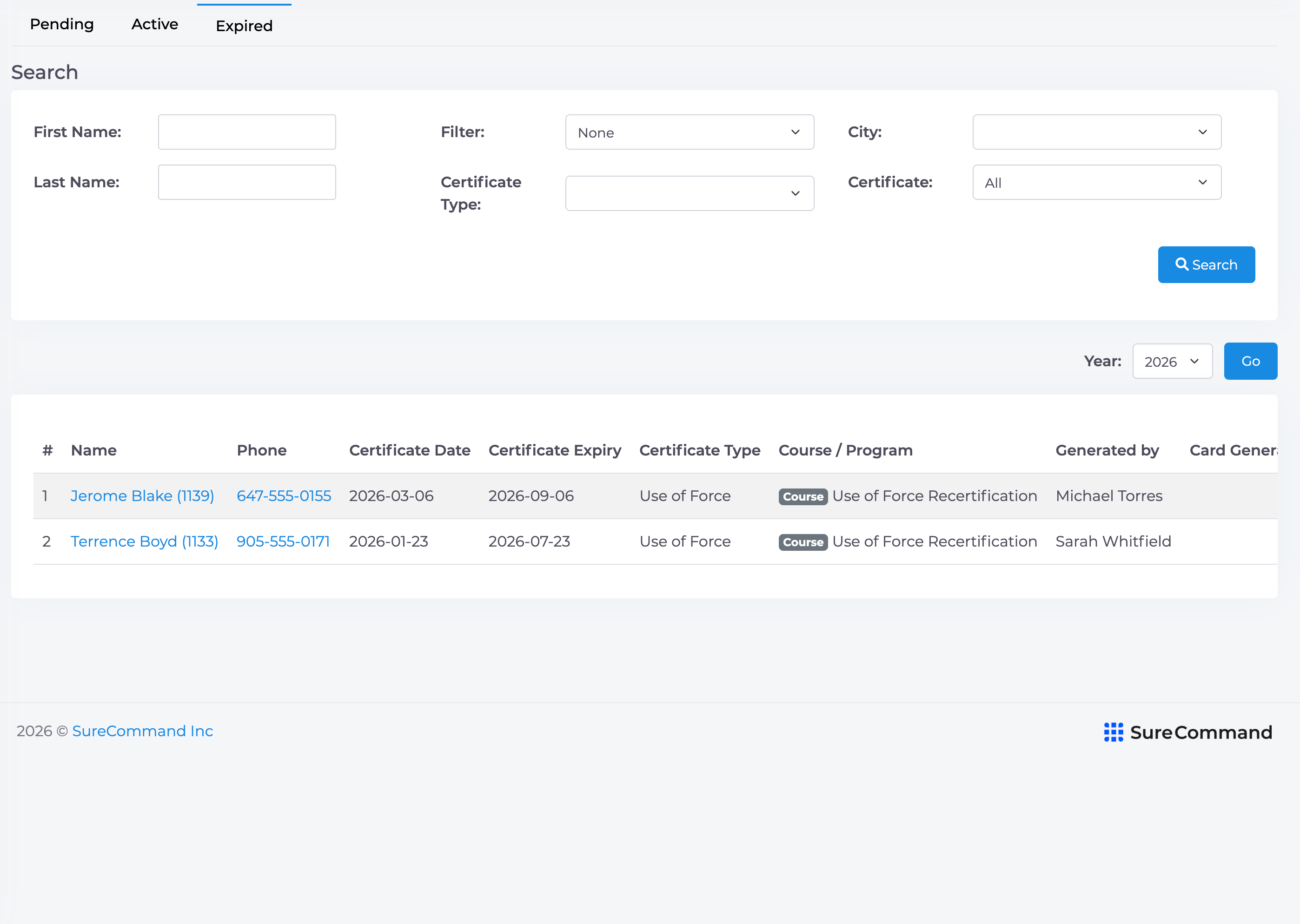Open the Filter dropdown showing None
Image resolution: width=1300 pixels, height=924 pixels.
[x=689, y=132]
